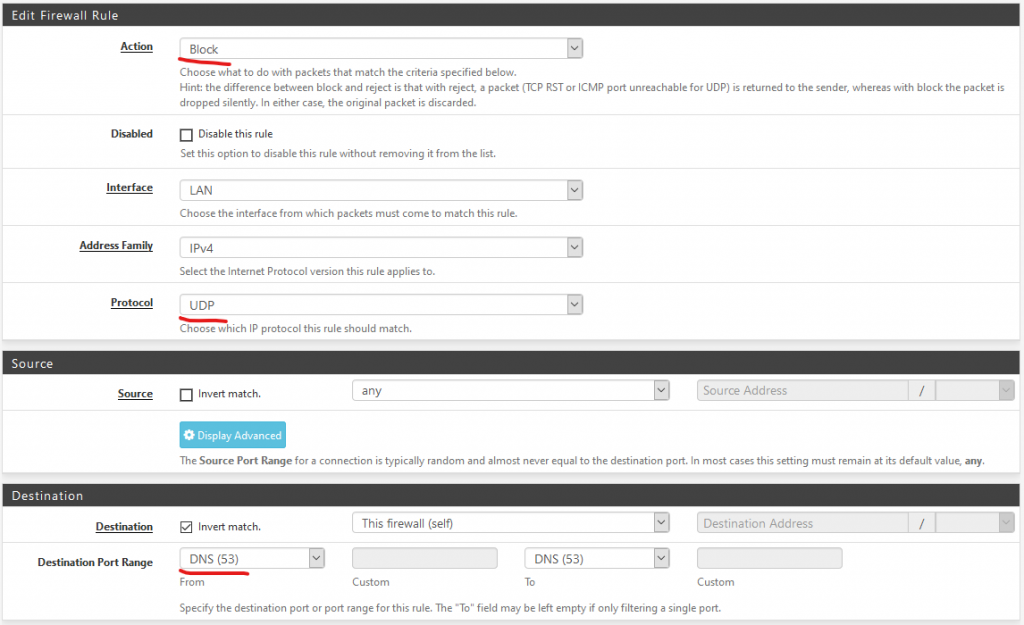Open the Destination dropdown showing This firewall (self)
The height and width of the screenshot is (625, 1024).
pos(511,523)
